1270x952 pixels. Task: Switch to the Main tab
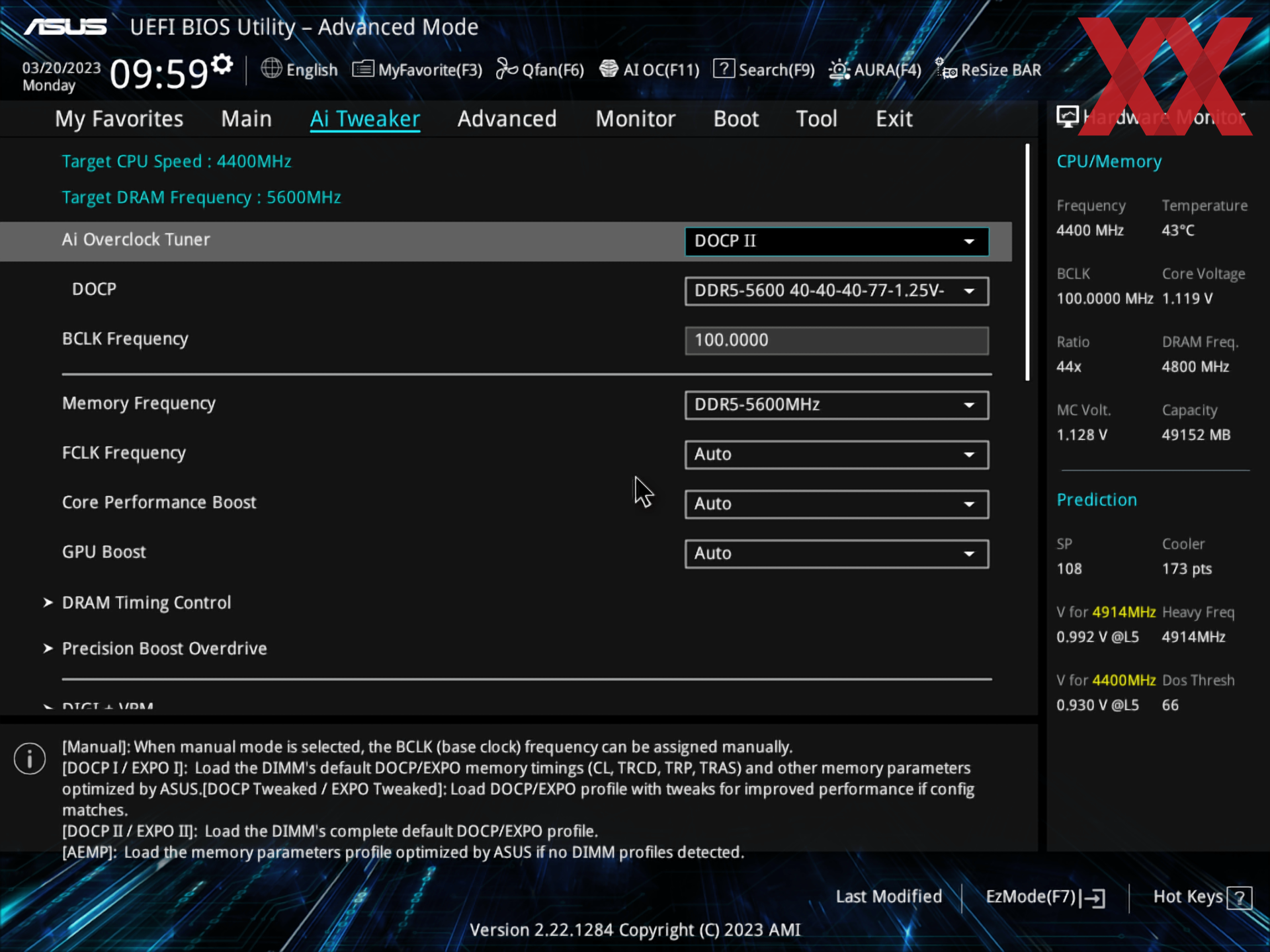[x=246, y=119]
